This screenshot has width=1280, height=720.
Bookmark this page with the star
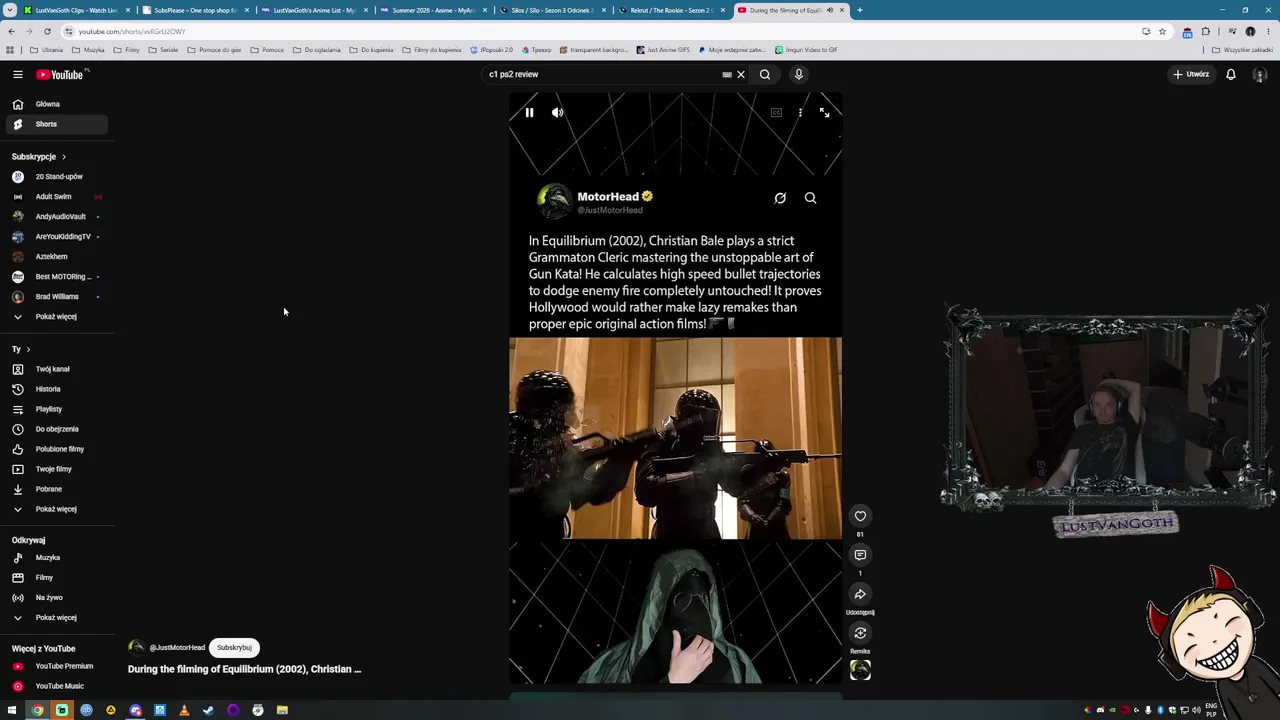tap(1162, 31)
